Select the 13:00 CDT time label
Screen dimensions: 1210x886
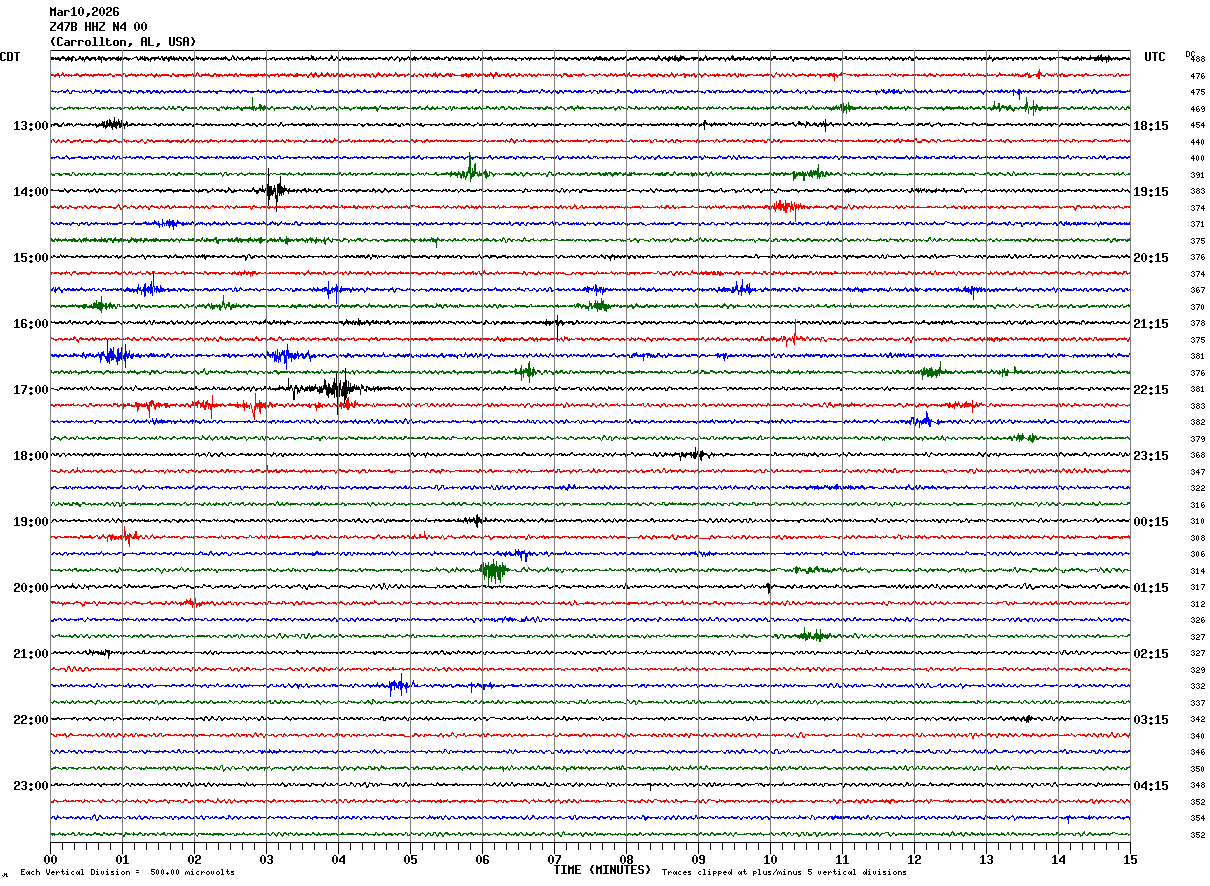click(x=30, y=126)
